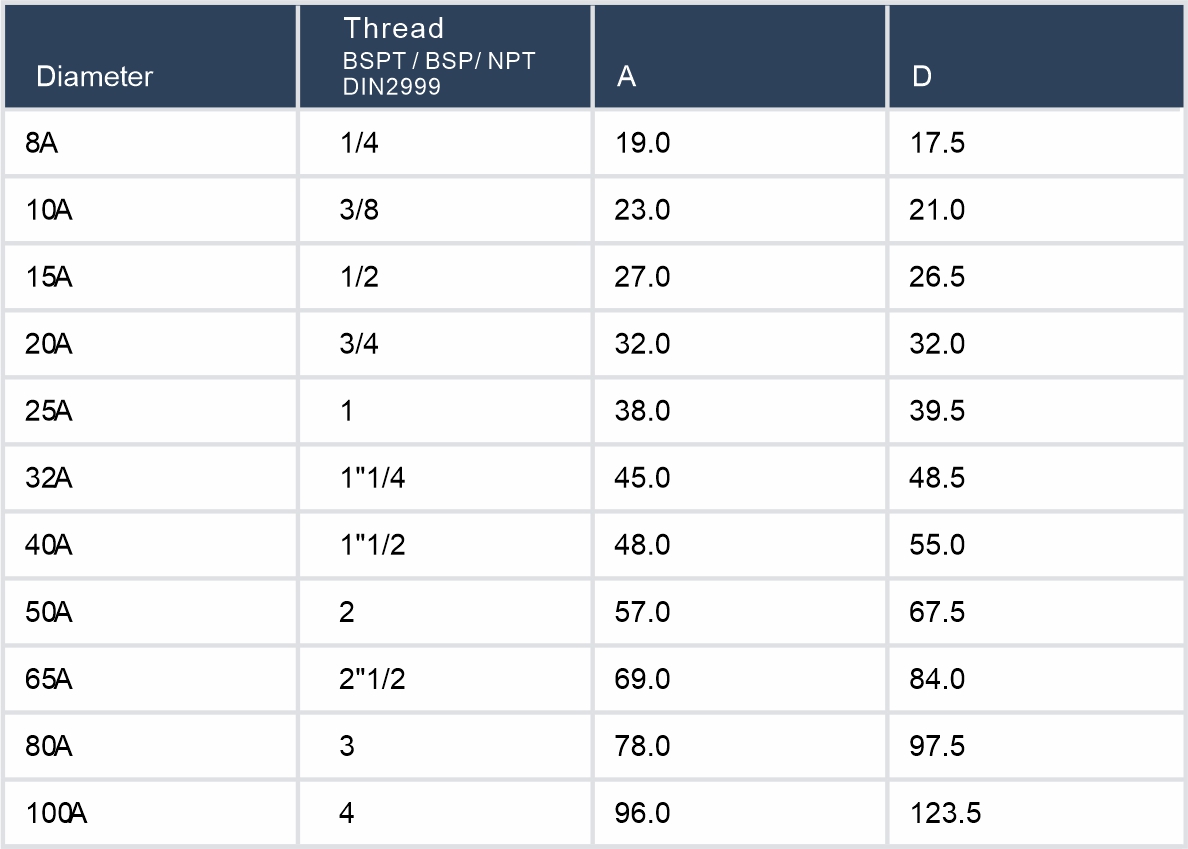The image size is (1188, 849).
Task: Click the 48.0 value in column A
Action: coord(642,545)
